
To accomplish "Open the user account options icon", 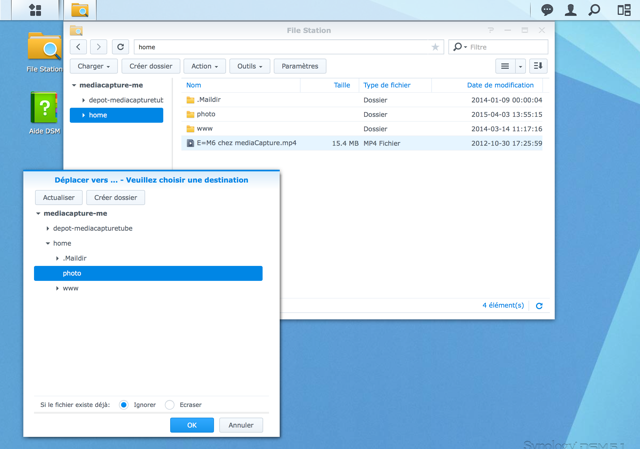I will (x=571, y=10).
